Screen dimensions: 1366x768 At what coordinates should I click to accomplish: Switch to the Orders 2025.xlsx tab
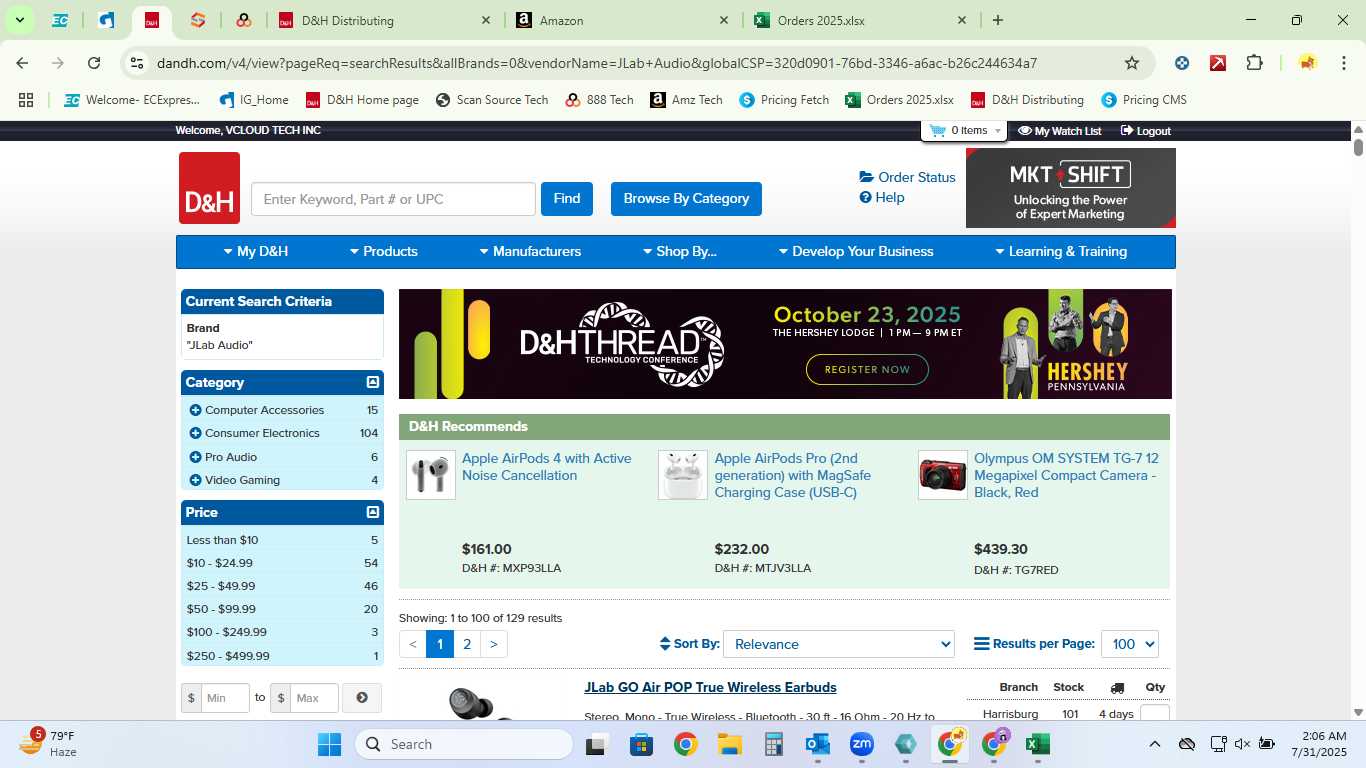click(x=858, y=20)
